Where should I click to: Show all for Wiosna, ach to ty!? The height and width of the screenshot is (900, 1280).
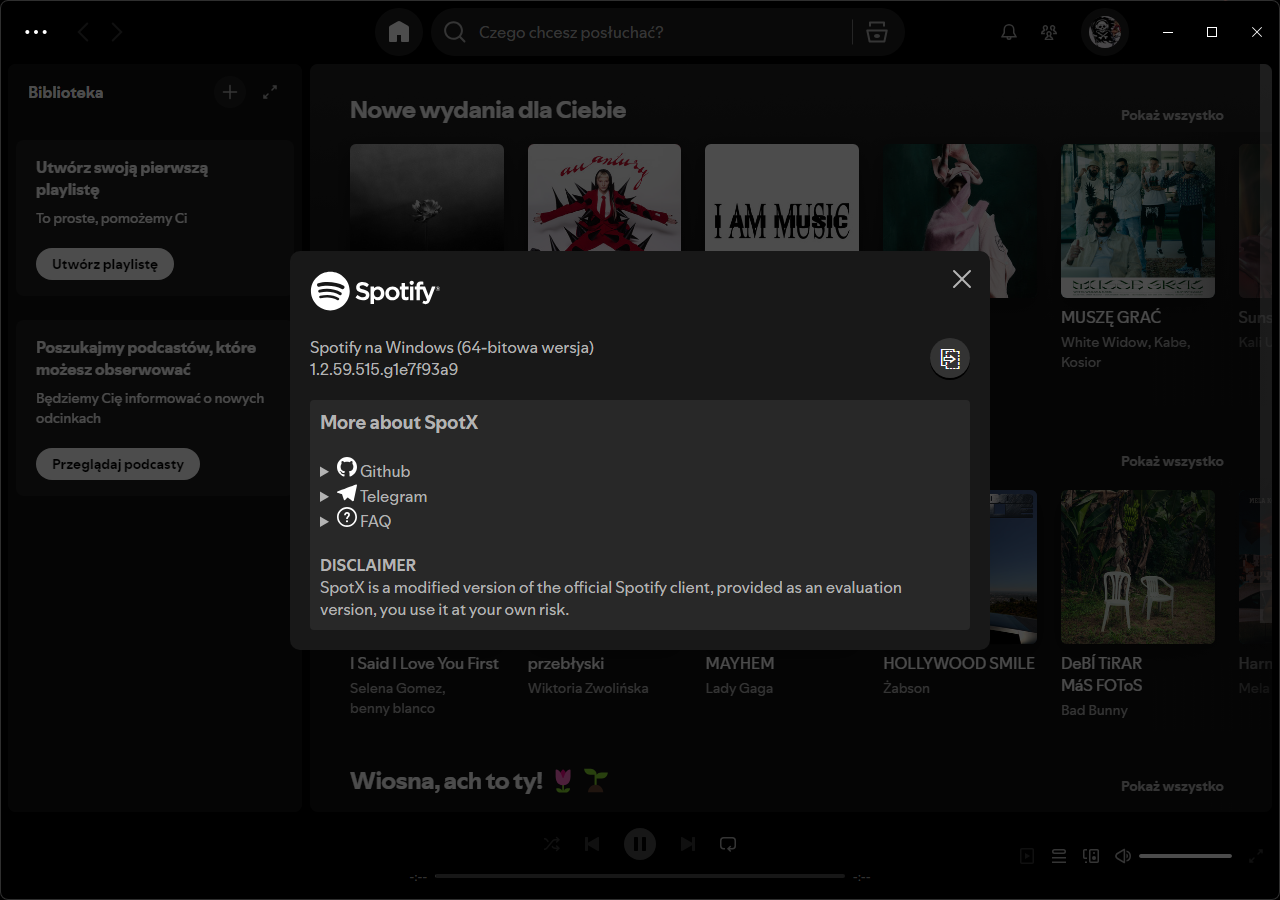coord(1172,786)
